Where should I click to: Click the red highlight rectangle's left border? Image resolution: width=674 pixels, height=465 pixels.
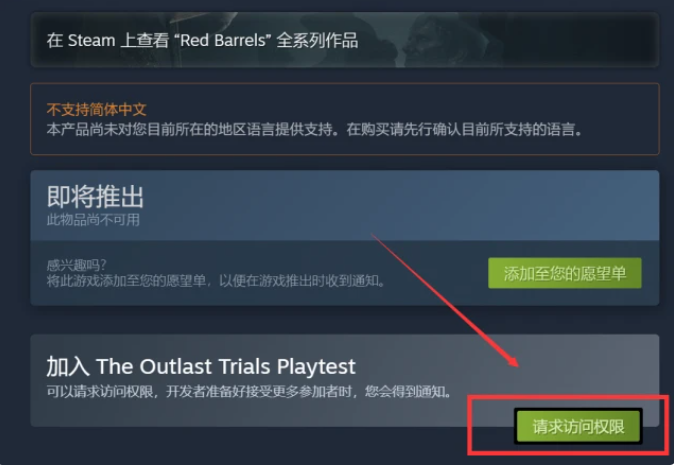(470, 425)
